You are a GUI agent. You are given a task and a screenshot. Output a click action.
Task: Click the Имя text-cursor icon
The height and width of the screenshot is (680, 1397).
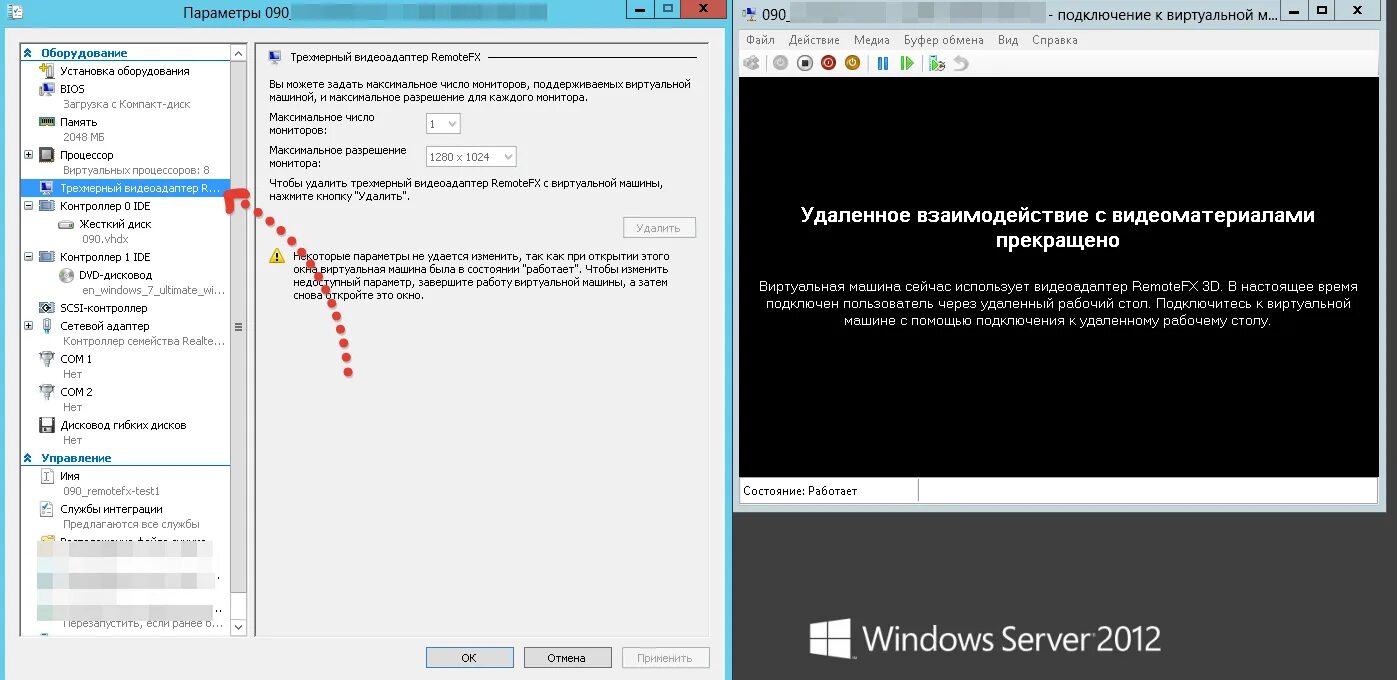click(x=47, y=476)
